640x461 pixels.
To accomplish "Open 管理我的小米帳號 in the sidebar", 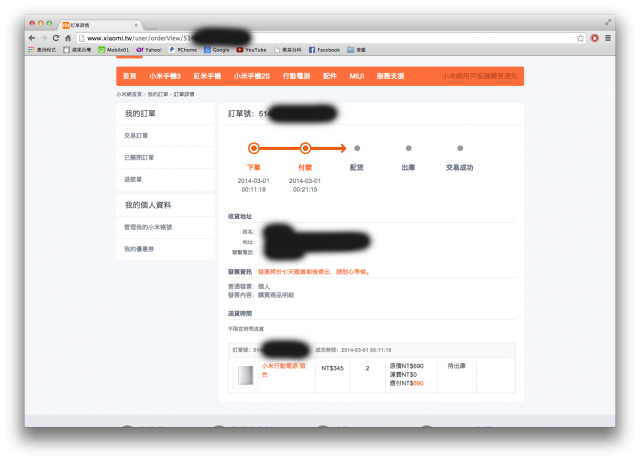I will point(148,227).
